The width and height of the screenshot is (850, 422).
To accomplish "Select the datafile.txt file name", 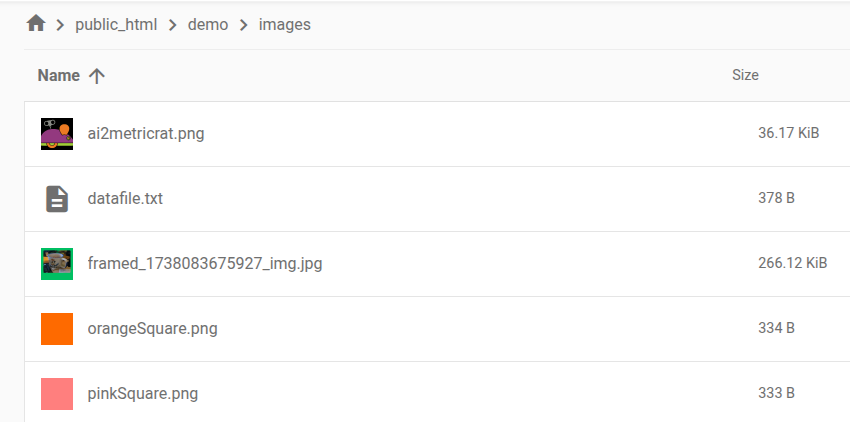I will click(125, 199).
